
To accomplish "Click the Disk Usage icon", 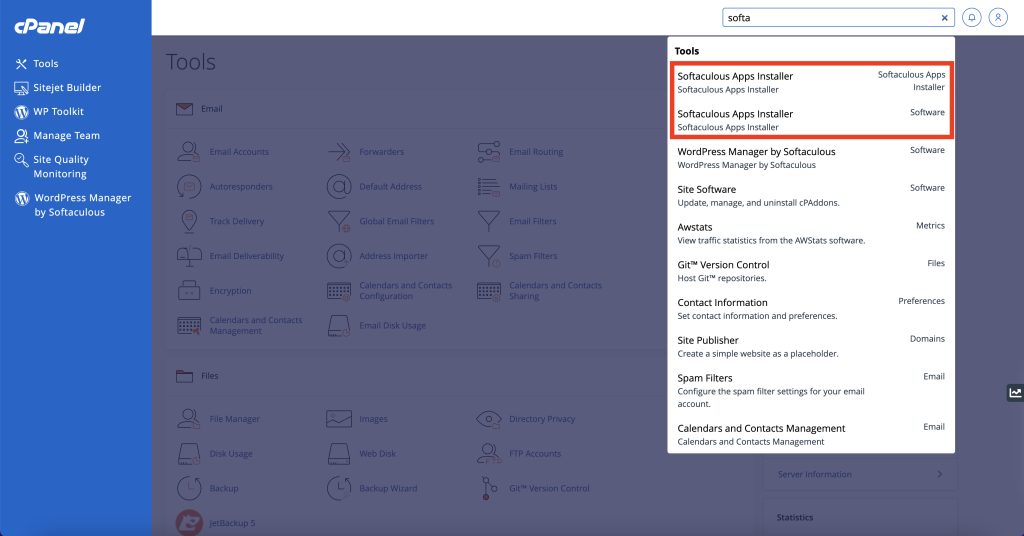I will (x=189, y=454).
